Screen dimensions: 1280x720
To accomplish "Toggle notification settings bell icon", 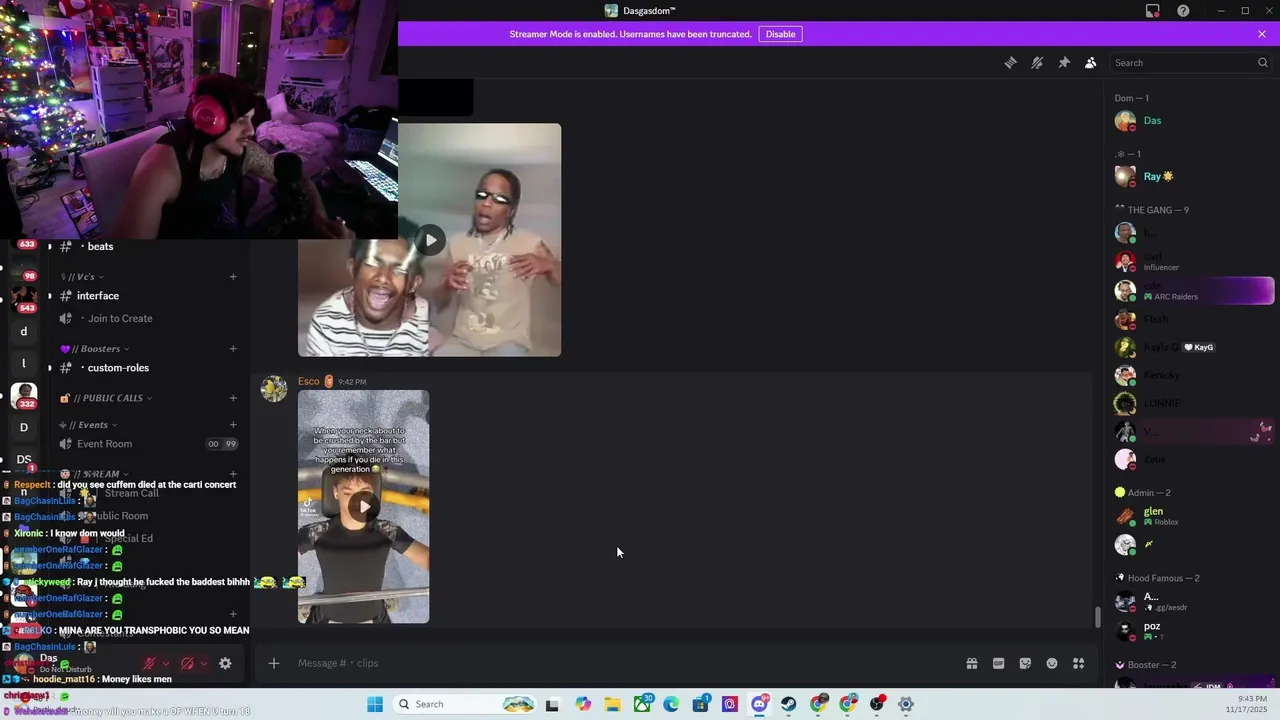I will pos(1037,63).
